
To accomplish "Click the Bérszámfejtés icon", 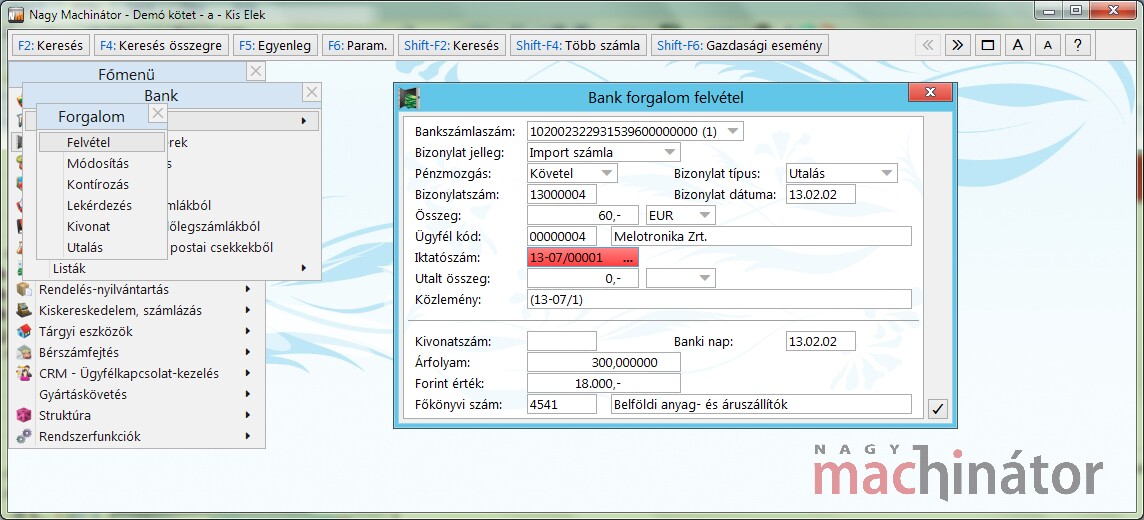I will coord(25,352).
